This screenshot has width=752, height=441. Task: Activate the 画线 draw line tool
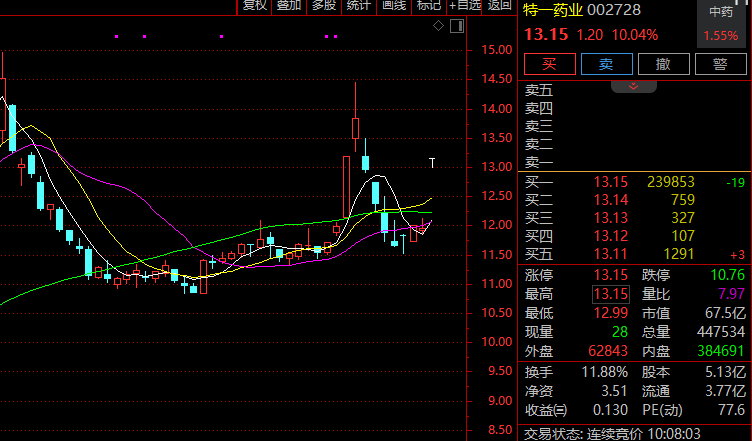(394, 6)
